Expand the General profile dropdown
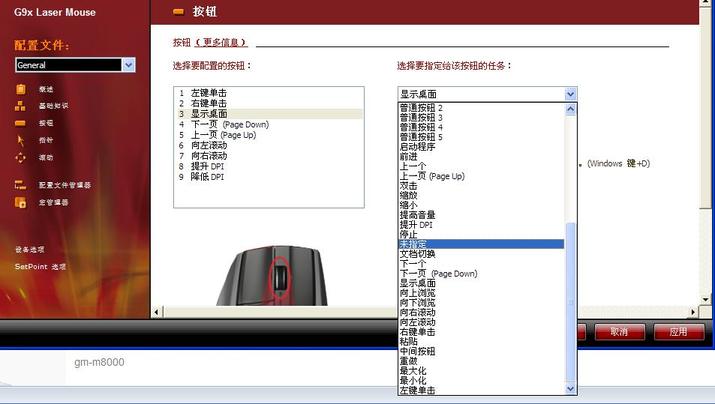 pos(128,65)
